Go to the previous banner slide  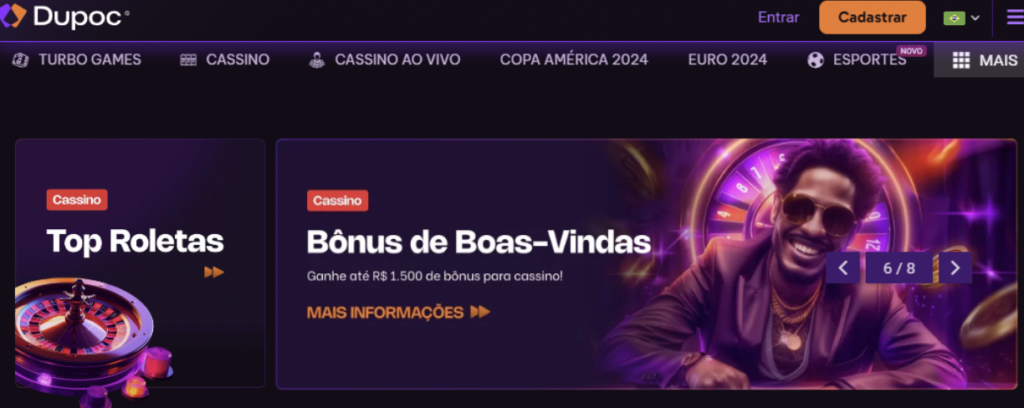coord(843,268)
